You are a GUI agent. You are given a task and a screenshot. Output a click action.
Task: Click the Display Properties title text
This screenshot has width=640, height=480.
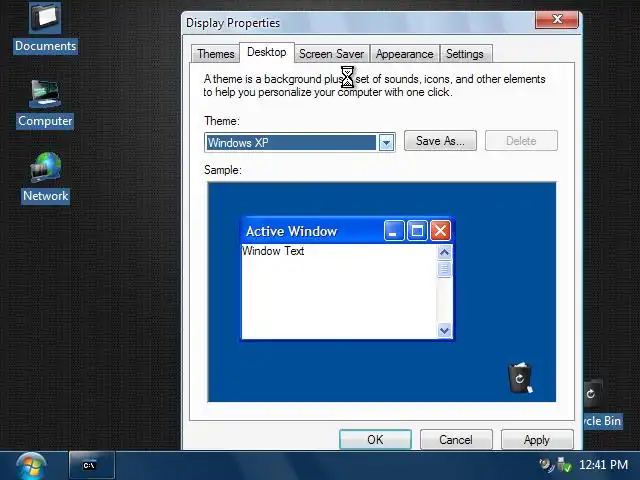coord(233,23)
